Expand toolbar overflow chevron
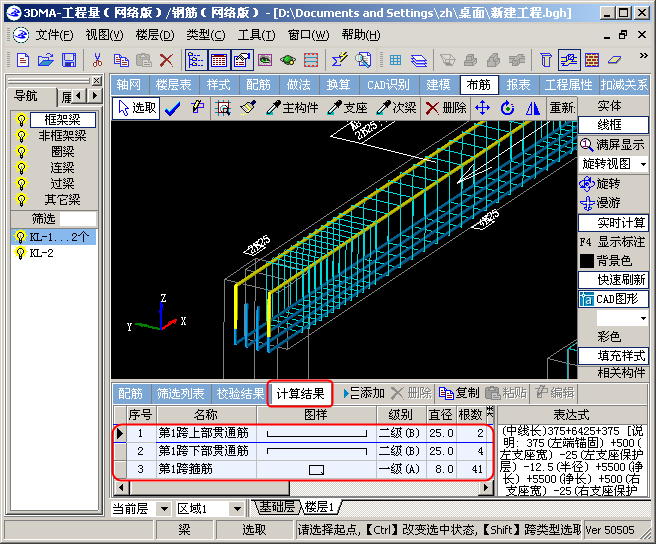The image size is (656, 544). (643, 56)
